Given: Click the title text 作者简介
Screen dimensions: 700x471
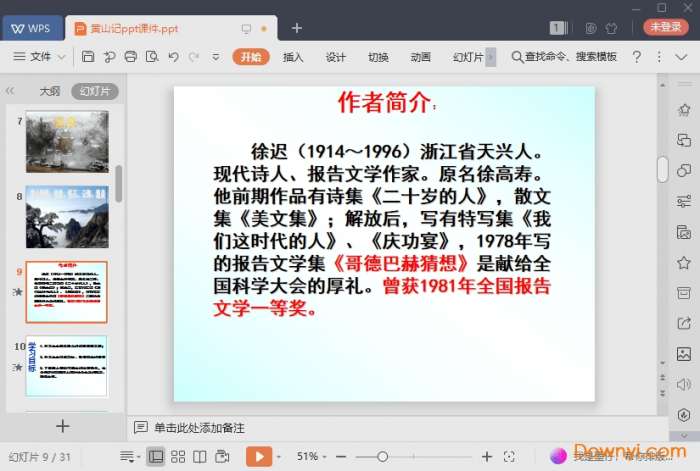Looking at the screenshot, I should (x=384, y=103).
